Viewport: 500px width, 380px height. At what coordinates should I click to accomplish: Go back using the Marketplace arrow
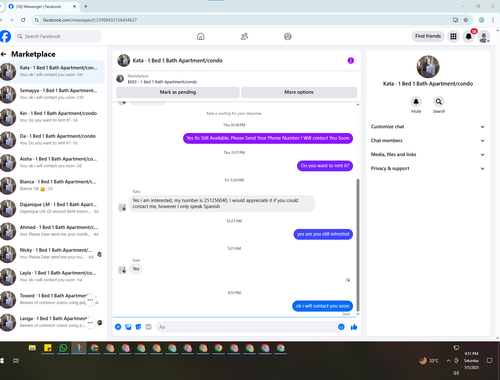coord(4,54)
